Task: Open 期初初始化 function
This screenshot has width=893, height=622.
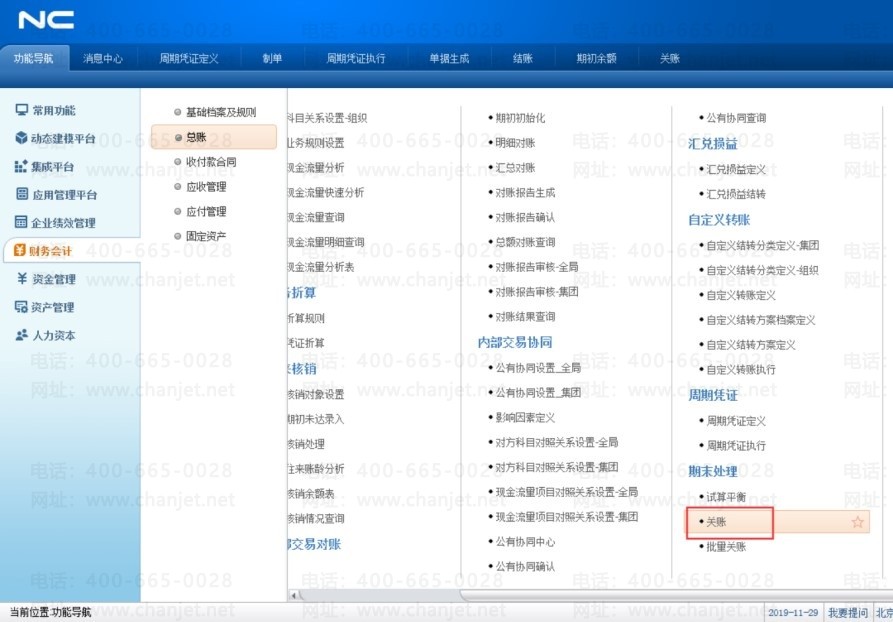Action: point(520,118)
